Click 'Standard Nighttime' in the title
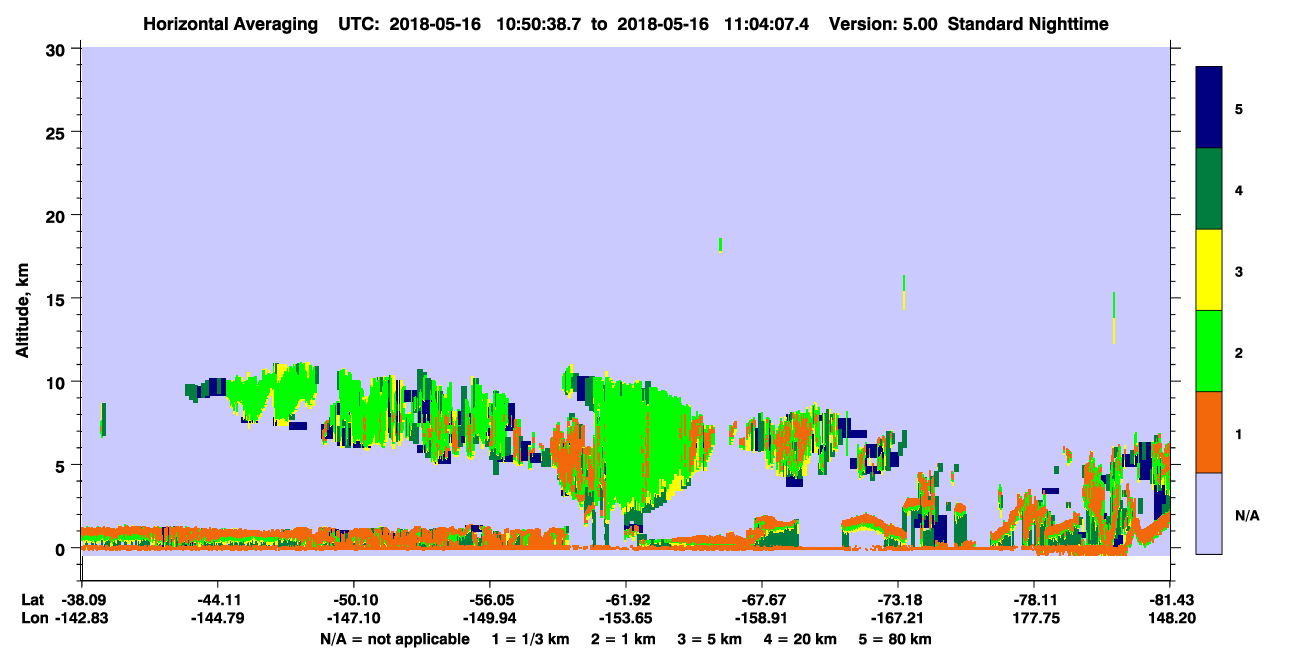The height and width of the screenshot is (667, 1300). [1029, 23]
